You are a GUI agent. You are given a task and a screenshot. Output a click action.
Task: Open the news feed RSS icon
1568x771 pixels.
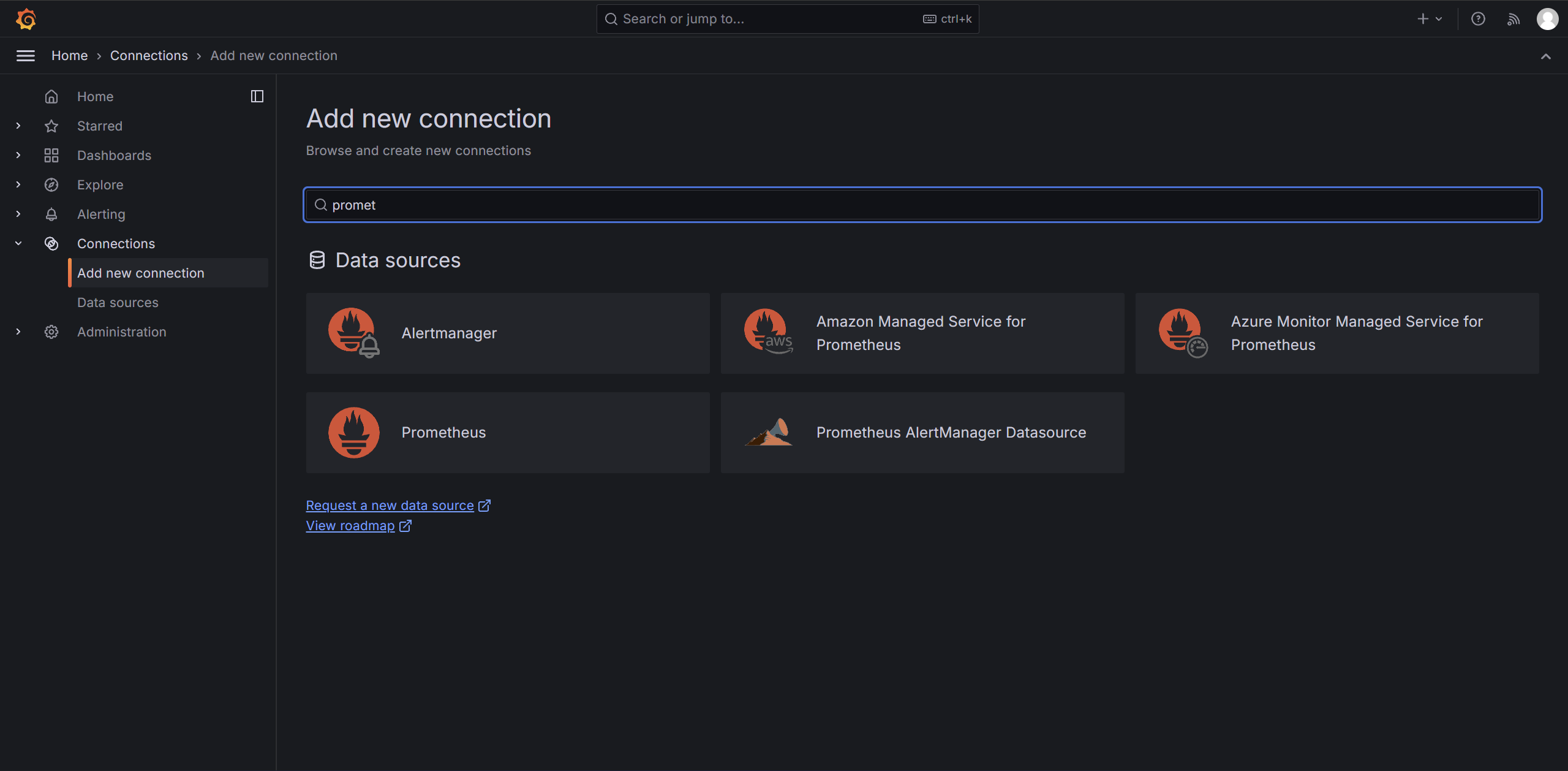click(x=1513, y=19)
